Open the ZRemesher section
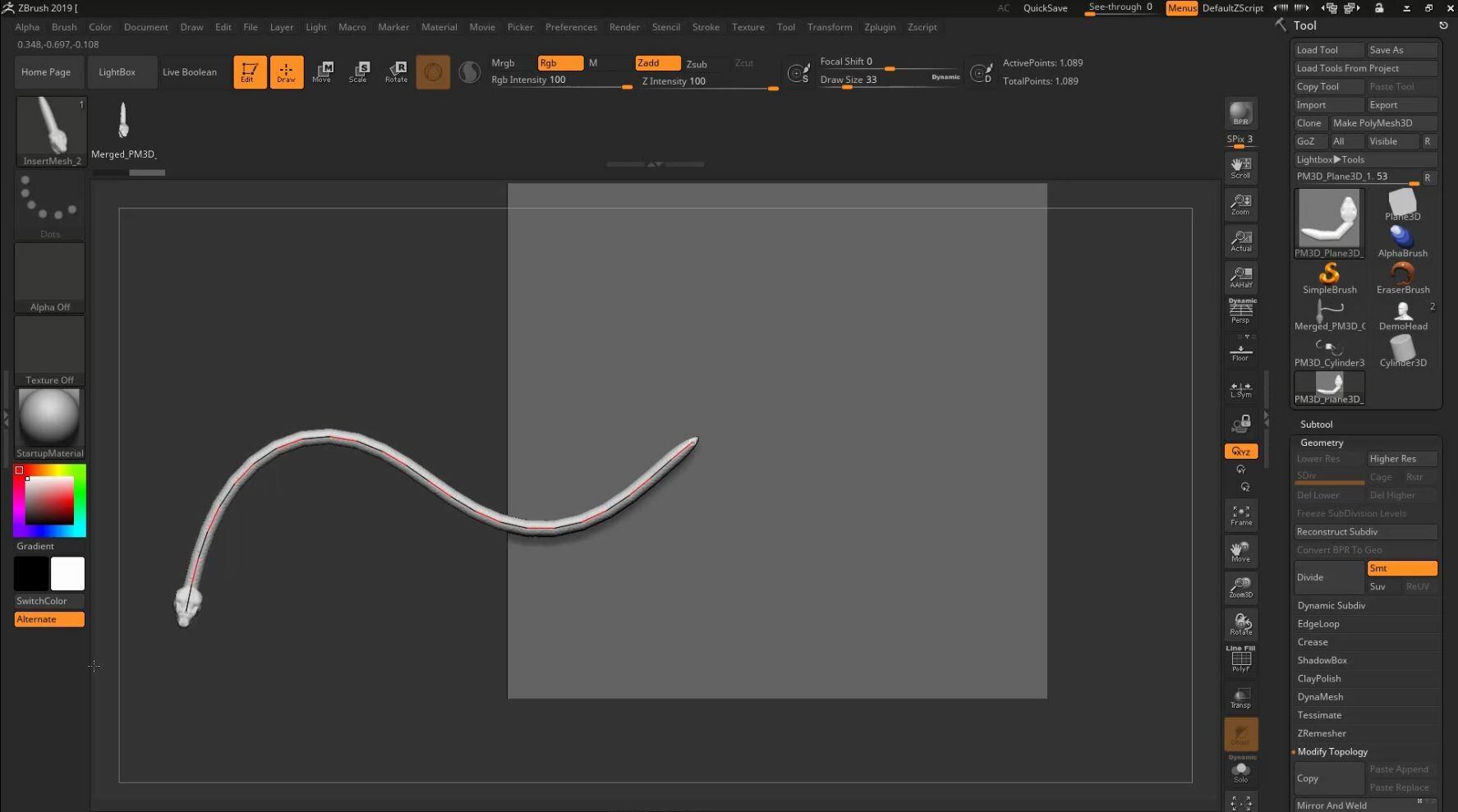This screenshot has width=1458, height=812. pyautogui.click(x=1322, y=733)
